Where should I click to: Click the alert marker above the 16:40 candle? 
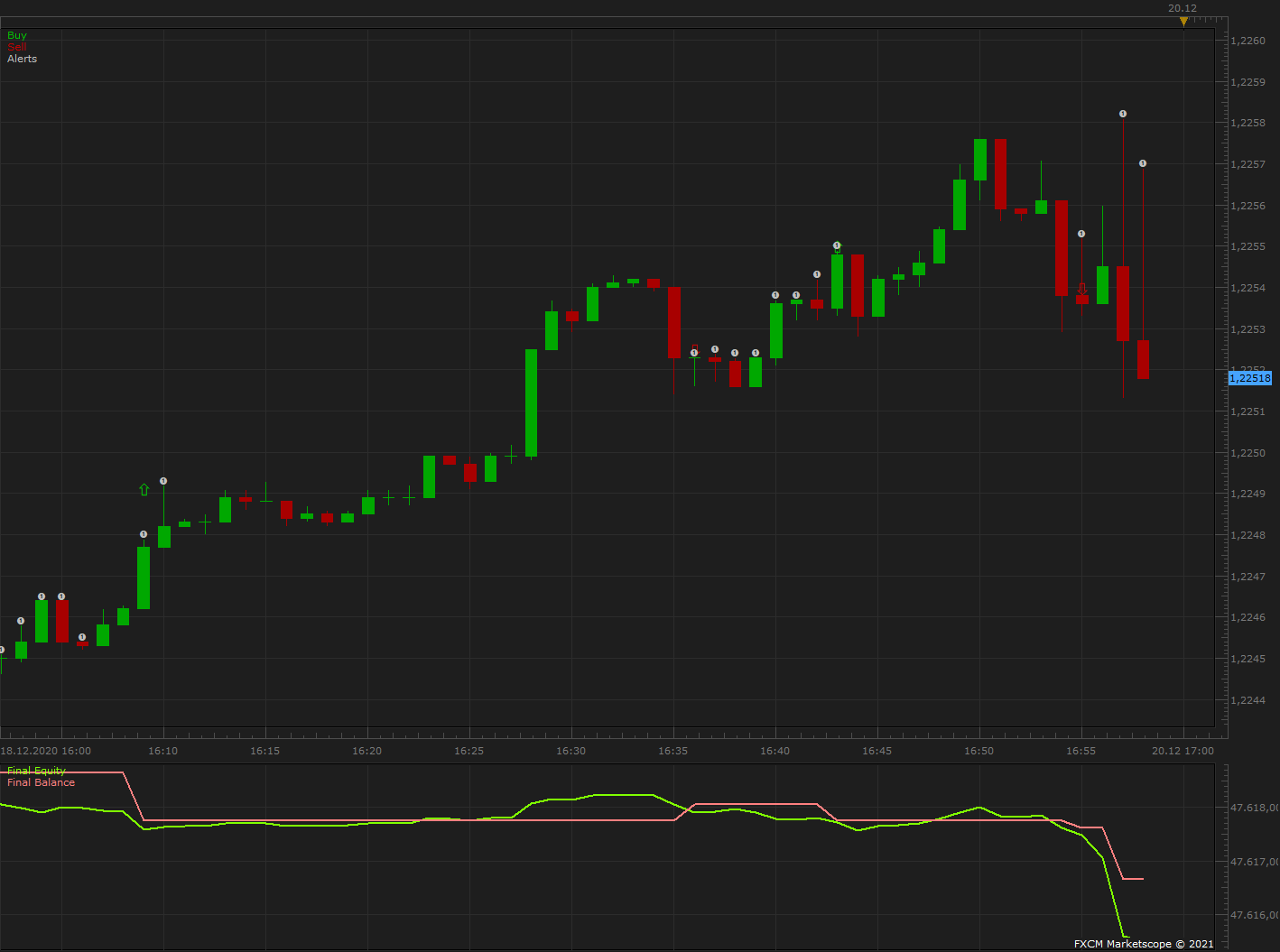pos(775,295)
